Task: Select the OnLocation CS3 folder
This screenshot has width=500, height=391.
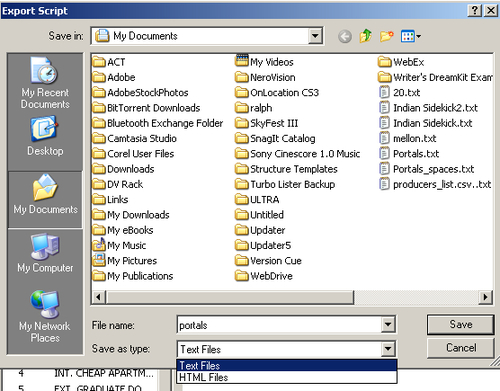Action: [277, 93]
